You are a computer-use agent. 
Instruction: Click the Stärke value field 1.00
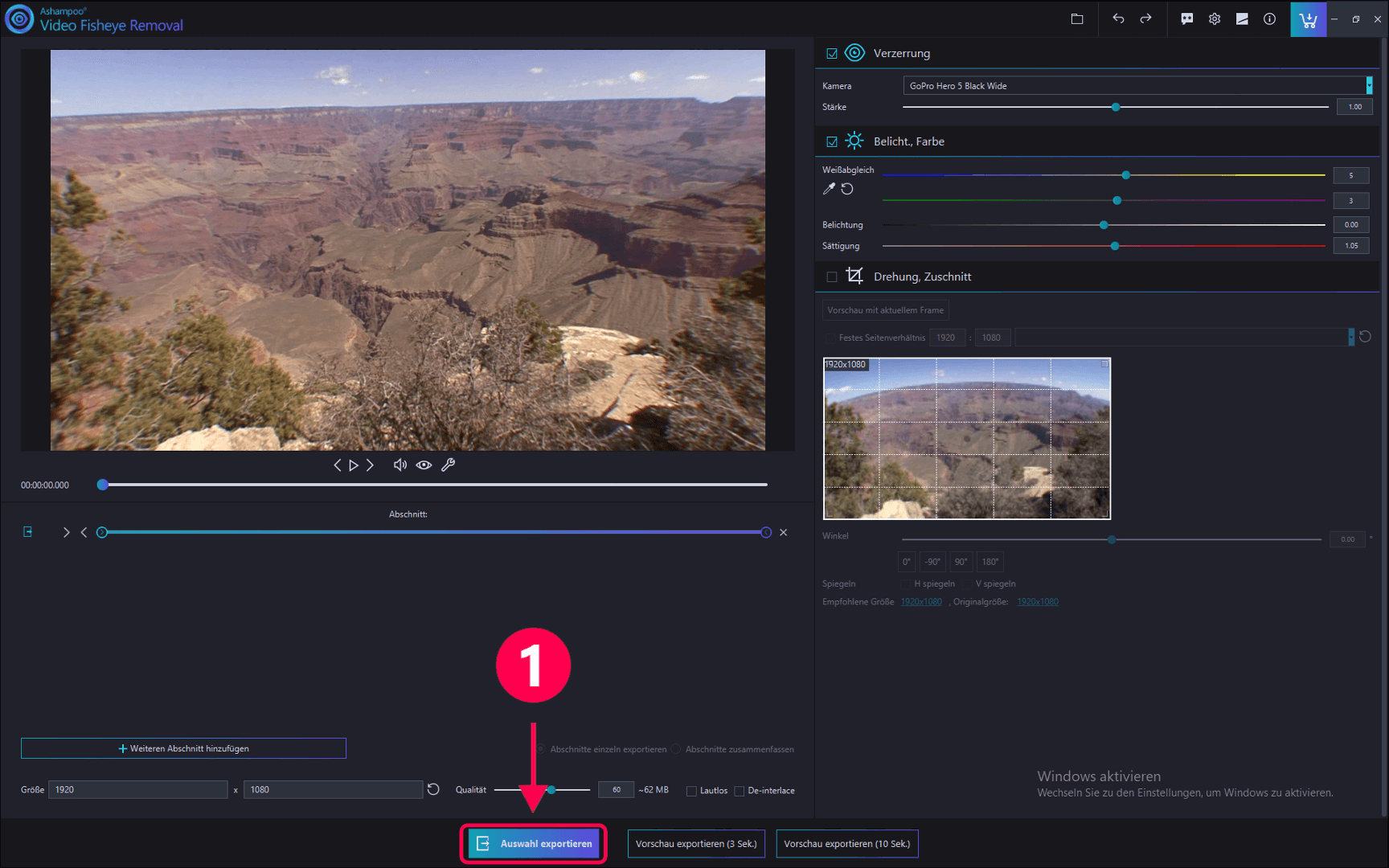tap(1354, 107)
